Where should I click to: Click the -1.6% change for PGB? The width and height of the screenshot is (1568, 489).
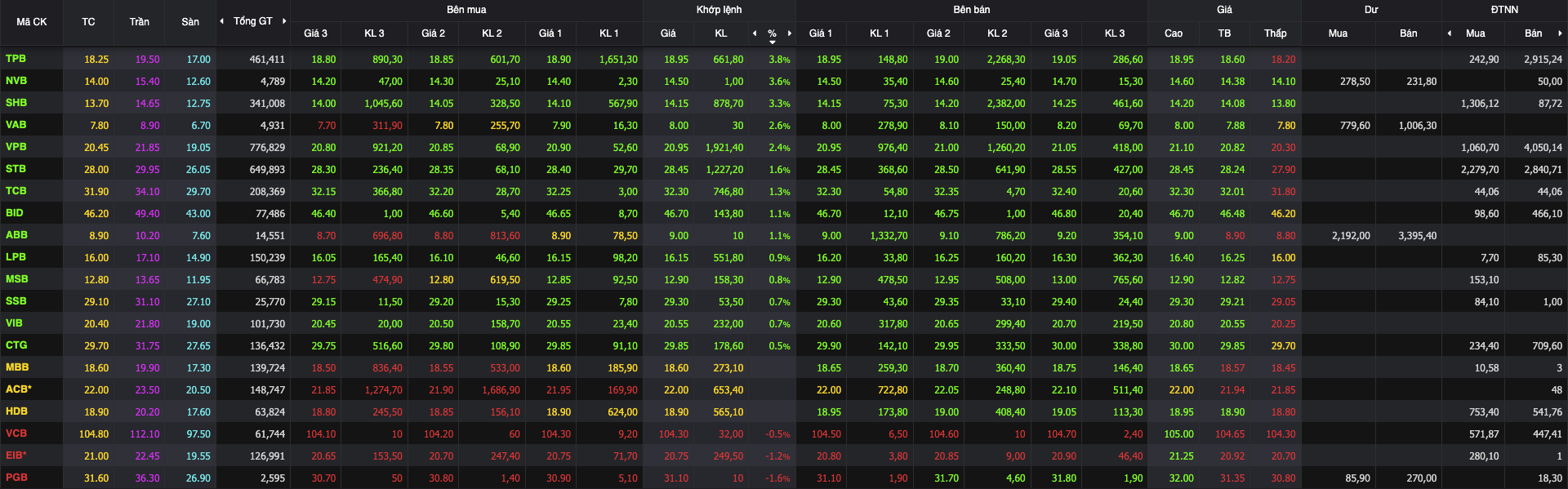click(777, 478)
